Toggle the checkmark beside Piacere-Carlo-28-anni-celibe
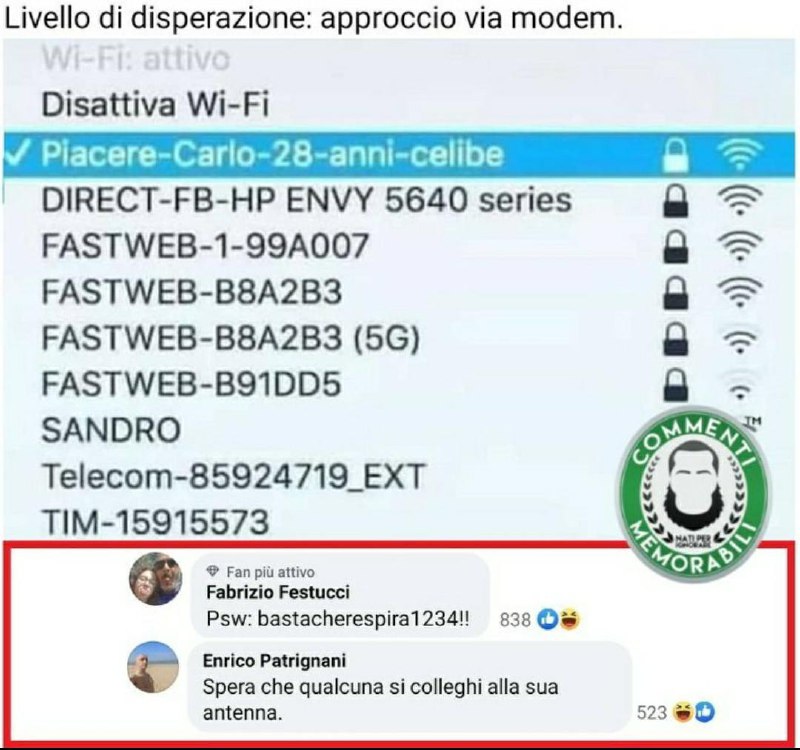Image resolution: width=800 pixels, height=750 pixels. (18, 153)
